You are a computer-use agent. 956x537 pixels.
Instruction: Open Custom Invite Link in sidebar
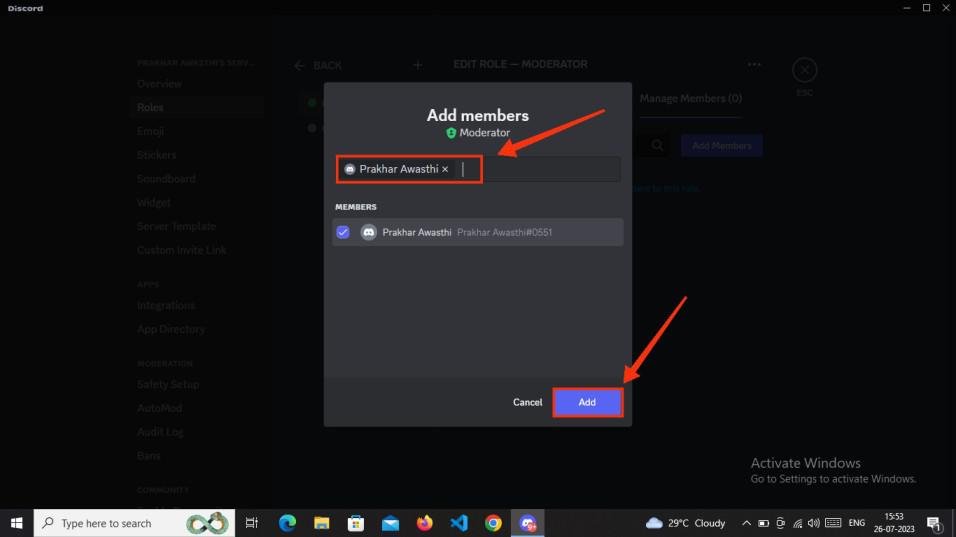point(182,250)
